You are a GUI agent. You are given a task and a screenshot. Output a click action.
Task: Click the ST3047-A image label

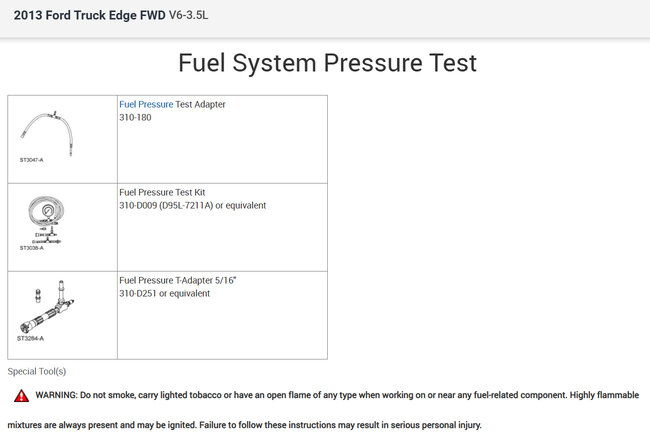pos(31,160)
